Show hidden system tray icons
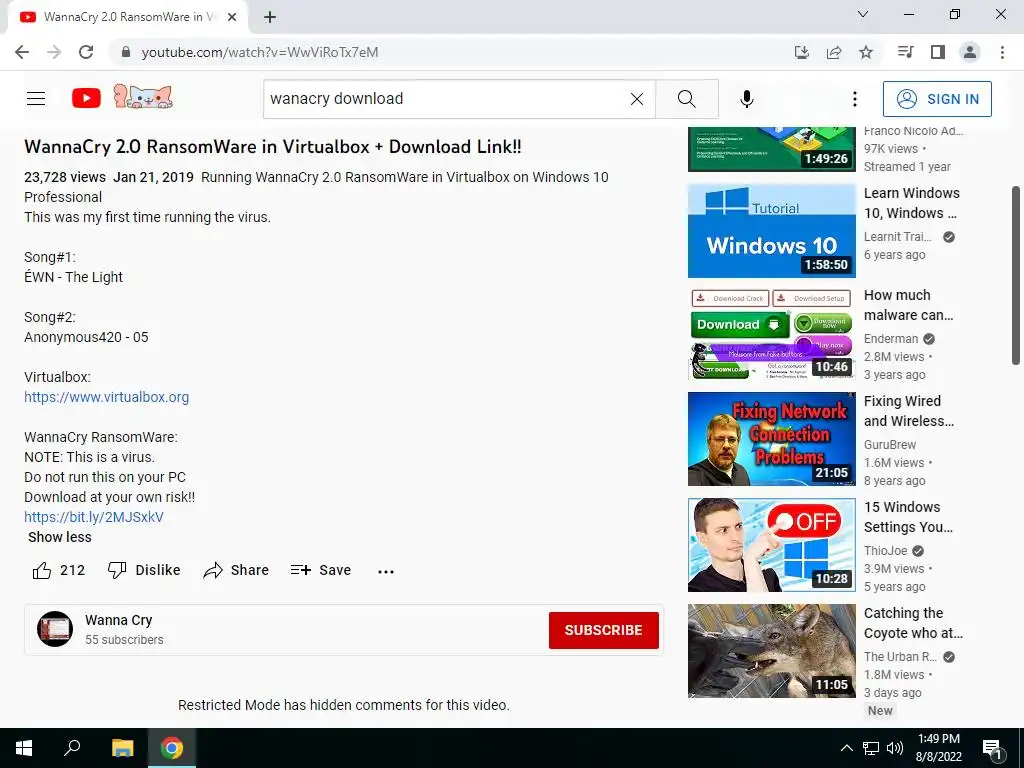The image size is (1024, 768). tap(846, 748)
